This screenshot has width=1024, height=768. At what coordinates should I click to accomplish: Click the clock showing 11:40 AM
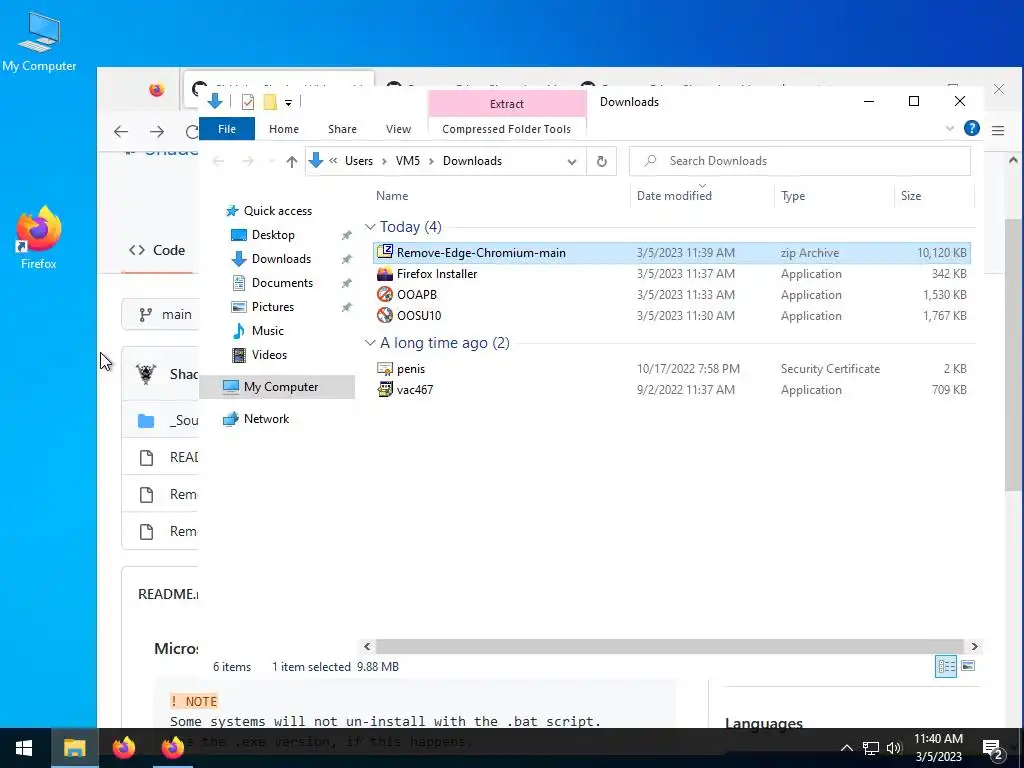point(938,739)
